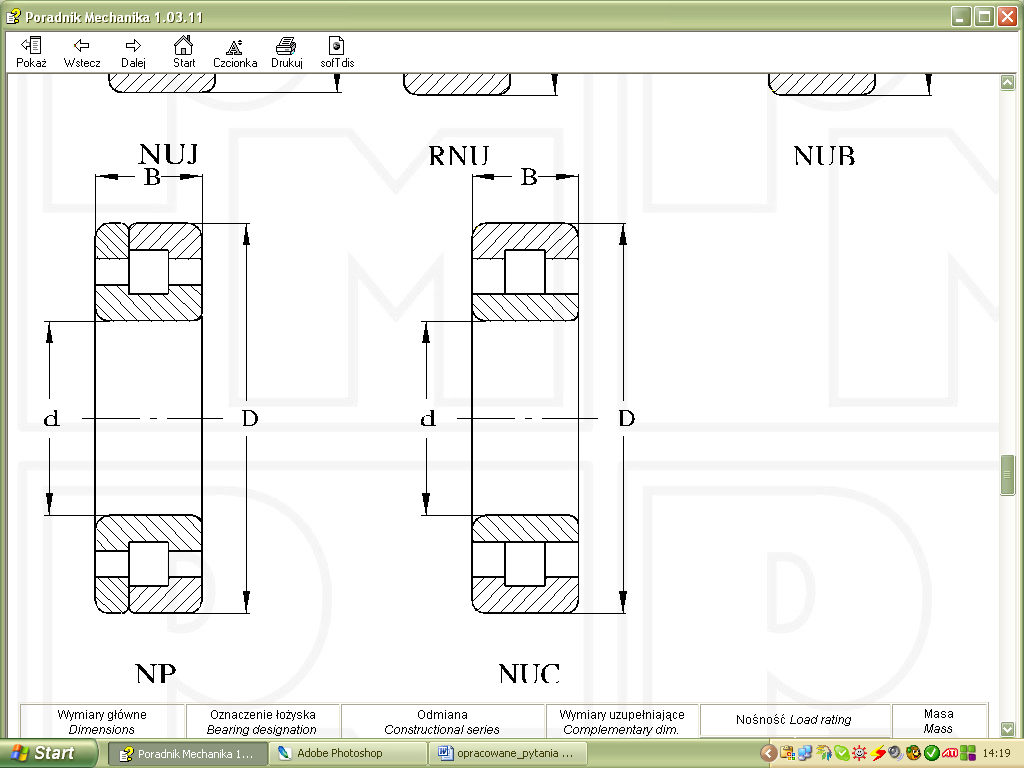1024x768 pixels.
Task: Click the vertical scrollbar thumb
Action: point(1008,475)
